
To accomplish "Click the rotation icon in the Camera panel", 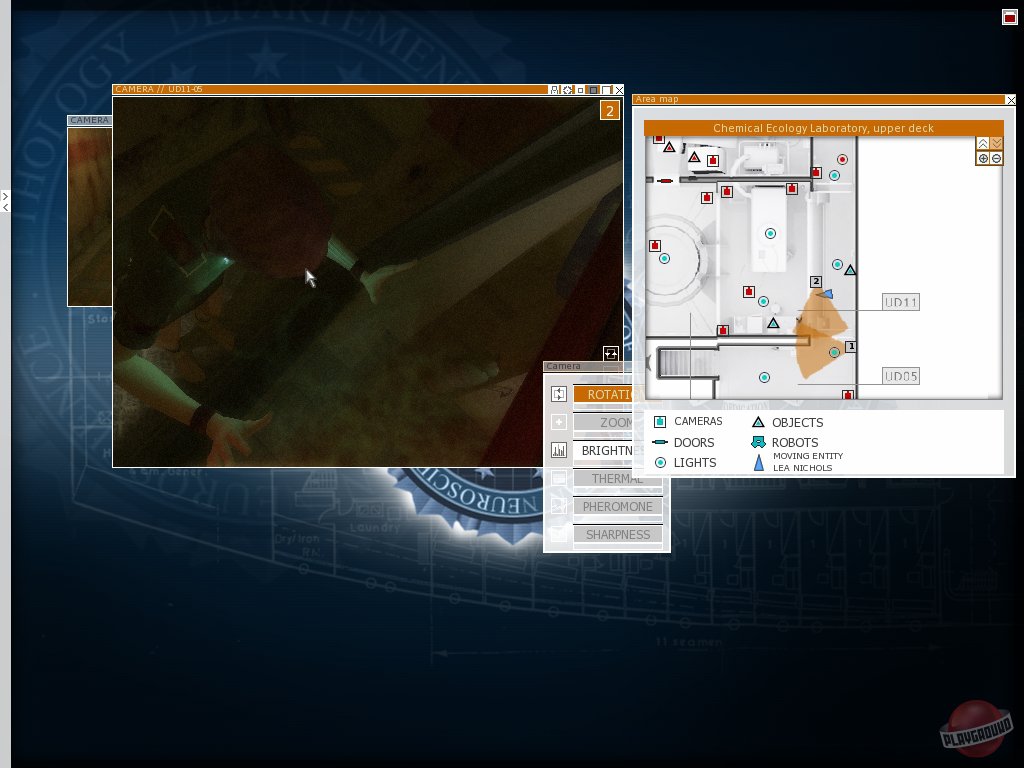I will [559, 394].
